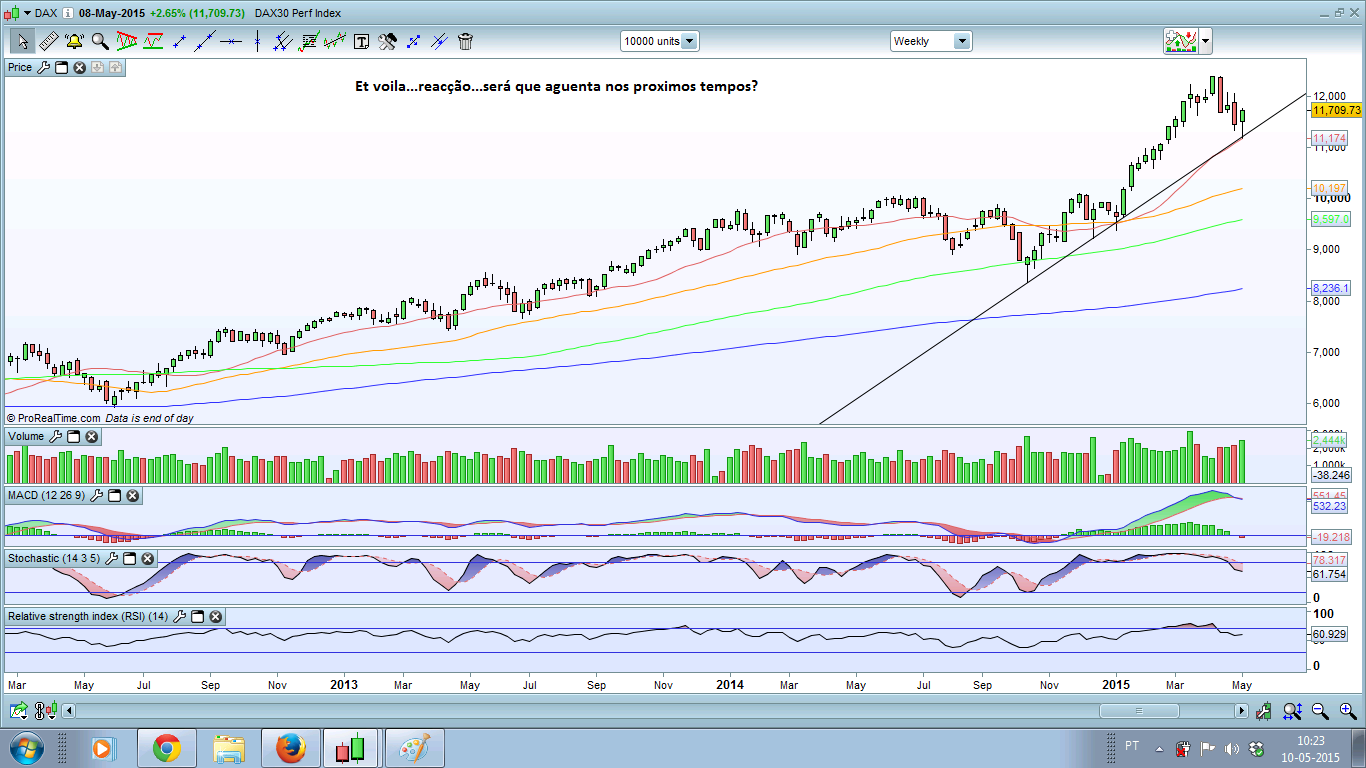Open the DAX instrument info icon
Screen dimensions: 1366x768
pyautogui.click(x=66, y=13)
